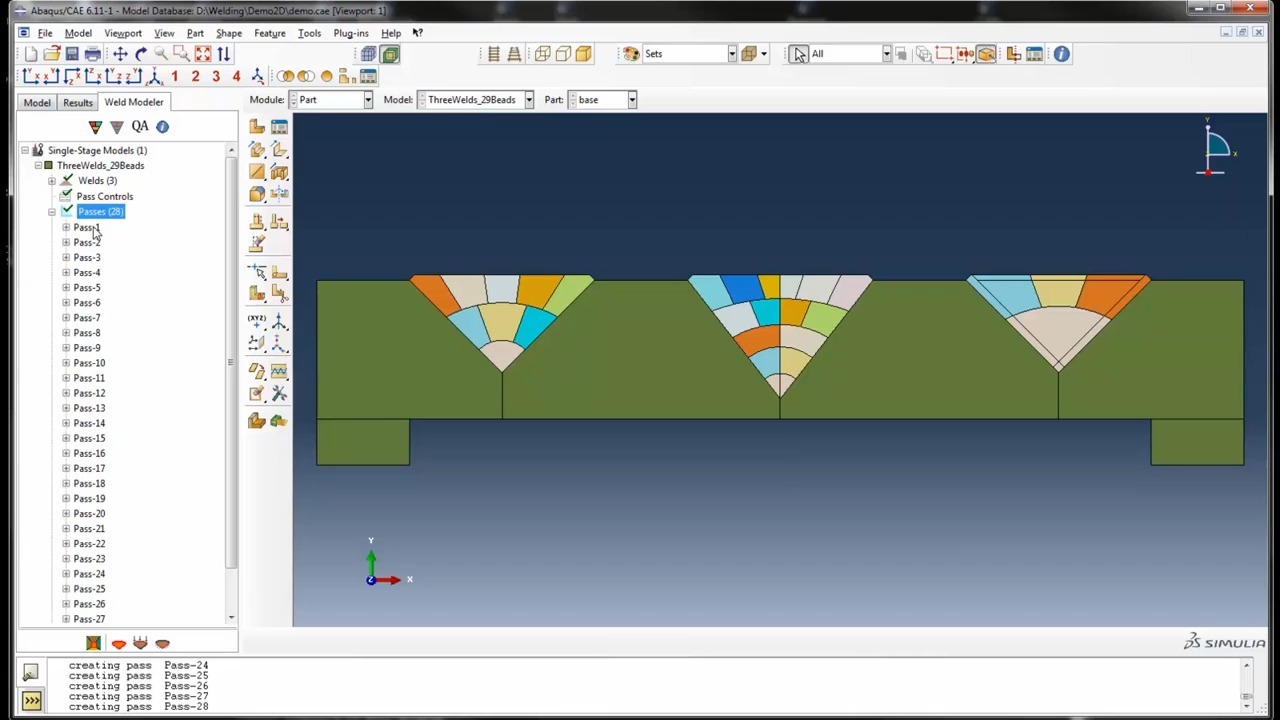Viewport: 1280px width, 720px height.
Task: Select Pass-27 in the tree
Action: [x=89, y=619]
